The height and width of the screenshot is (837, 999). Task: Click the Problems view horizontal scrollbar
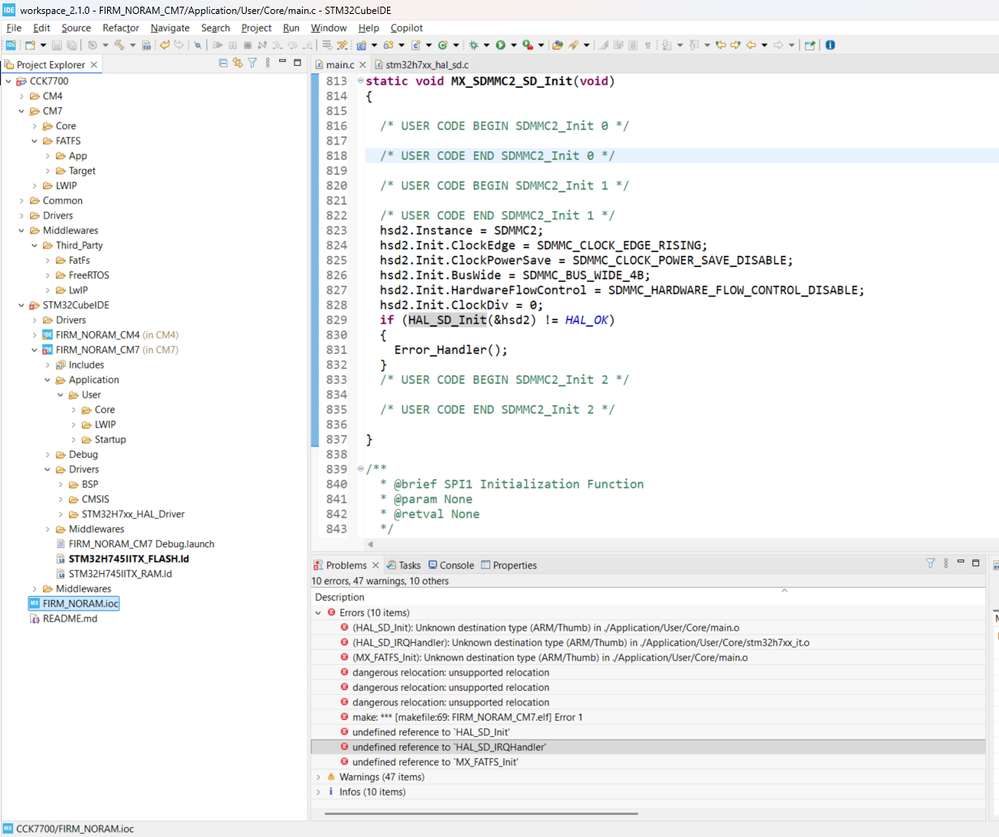click(x=481, y=813)
